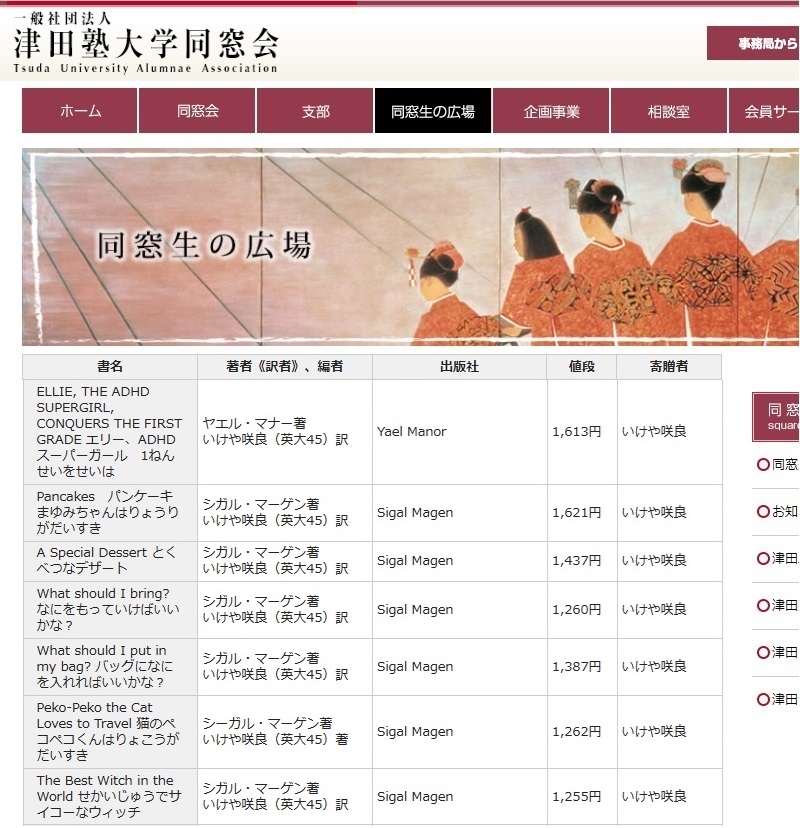
Task: Click the 出版社 column header
Action: coord(459,366)
